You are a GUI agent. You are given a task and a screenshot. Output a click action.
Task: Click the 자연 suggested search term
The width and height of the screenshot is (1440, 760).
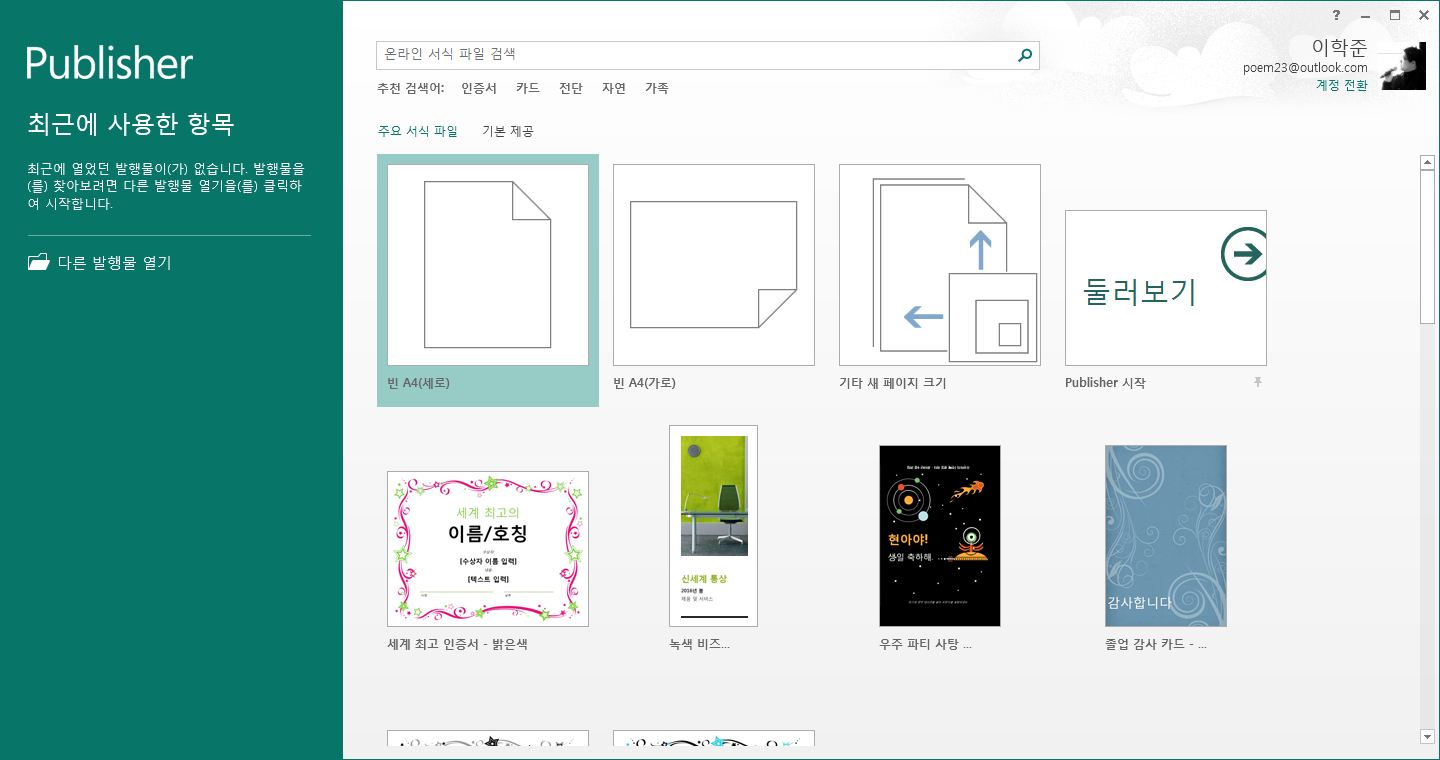tap(614, 88)
